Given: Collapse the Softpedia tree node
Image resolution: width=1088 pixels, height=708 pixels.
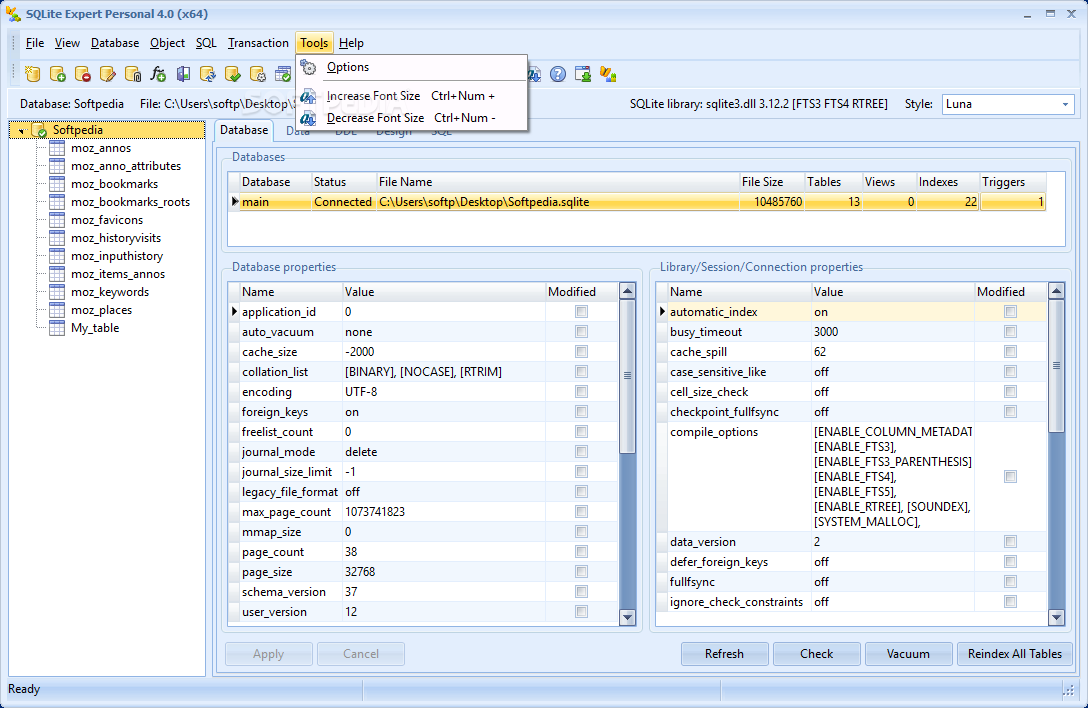Looking at the screenshot, I should click(22, 130).
